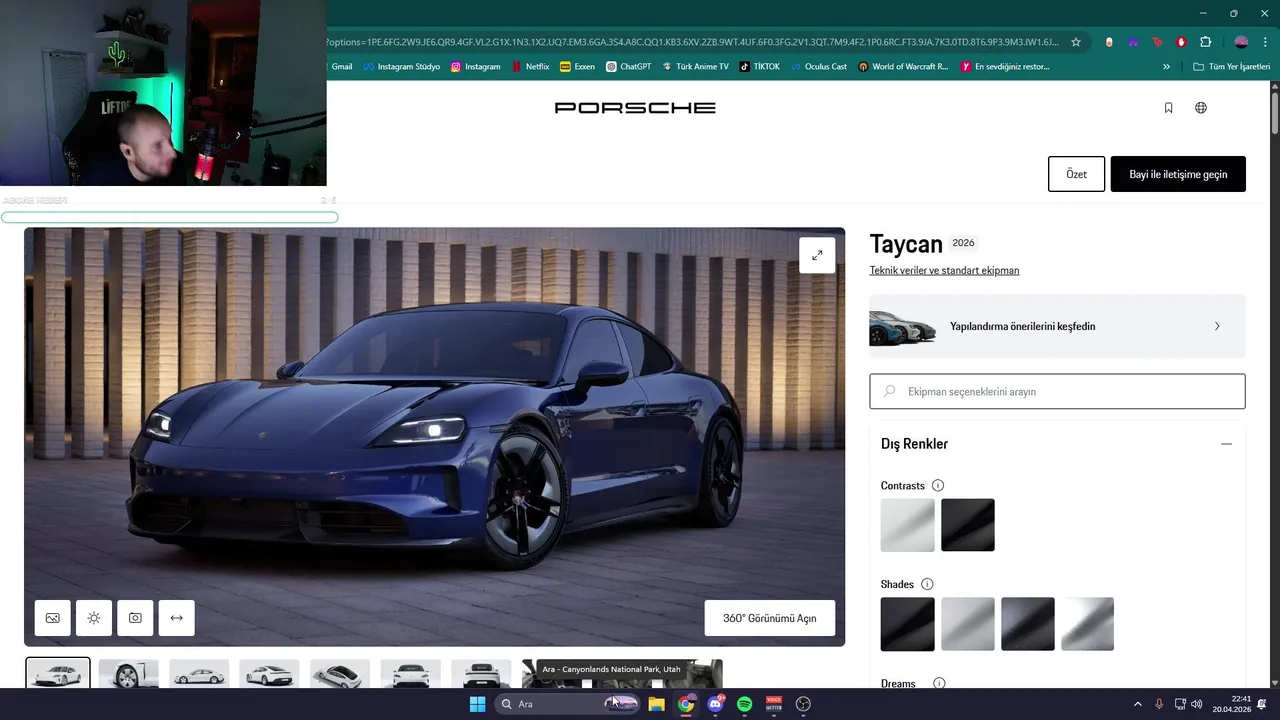Image resolution: width=1280 pixels, height=720 pixels.
Task: Show hidden tray icons chevron
Action: [x=1137, y=704]
